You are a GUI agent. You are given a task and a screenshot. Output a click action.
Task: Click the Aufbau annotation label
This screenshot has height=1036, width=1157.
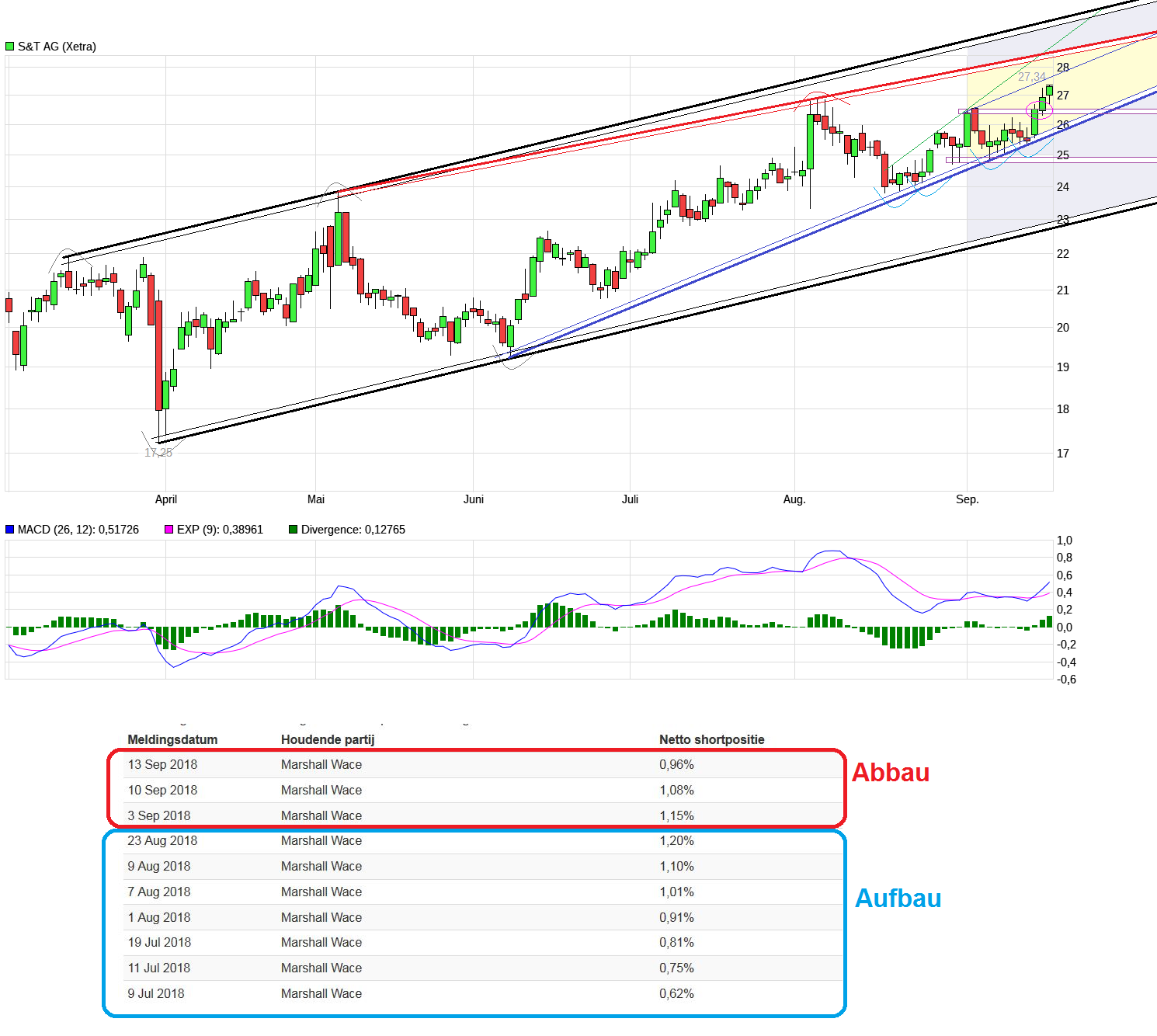pyautogui.click(x=898, y=899)
